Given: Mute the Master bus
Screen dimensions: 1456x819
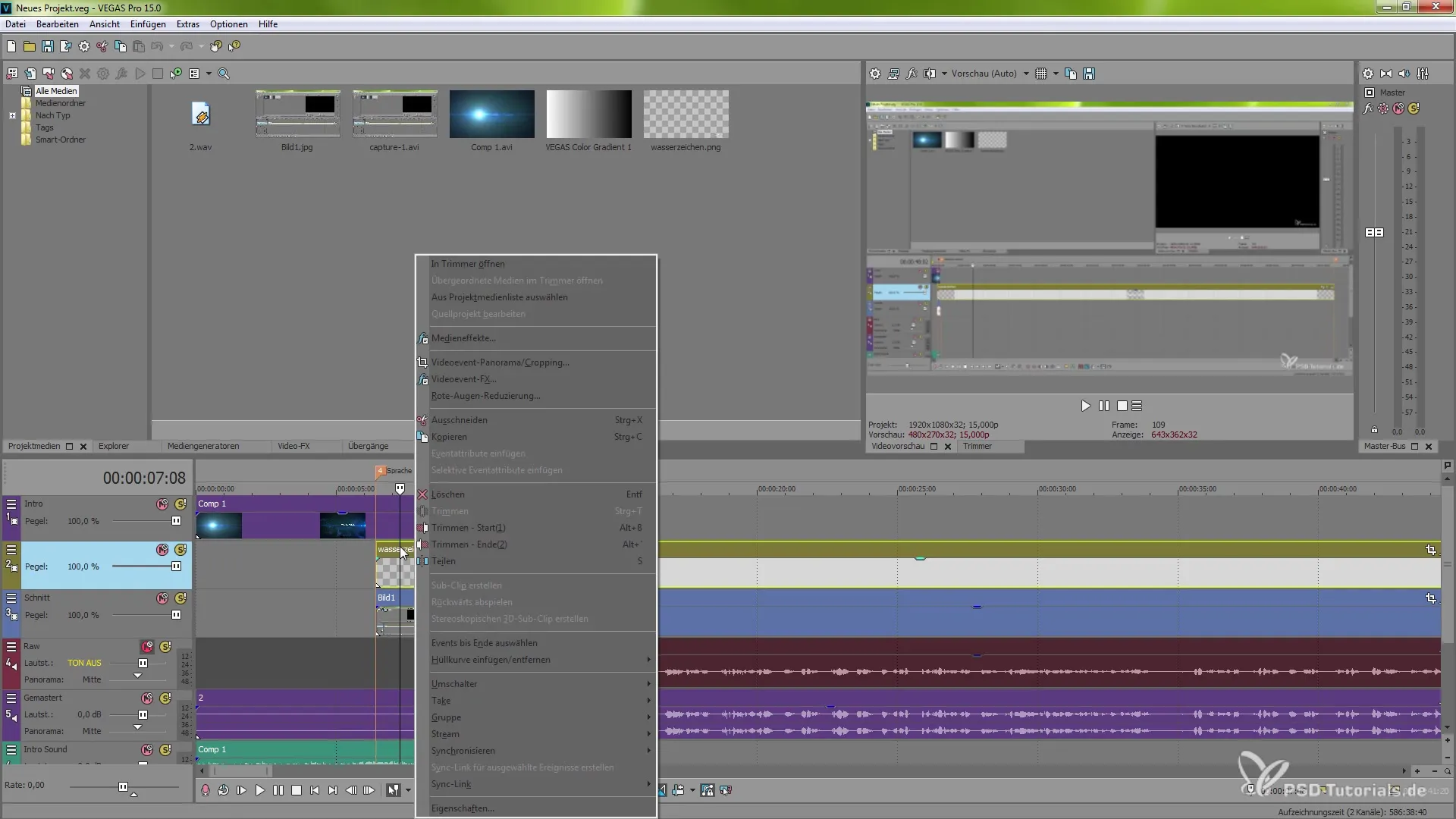Looking at the screenshot, I should pos(1398,108).
